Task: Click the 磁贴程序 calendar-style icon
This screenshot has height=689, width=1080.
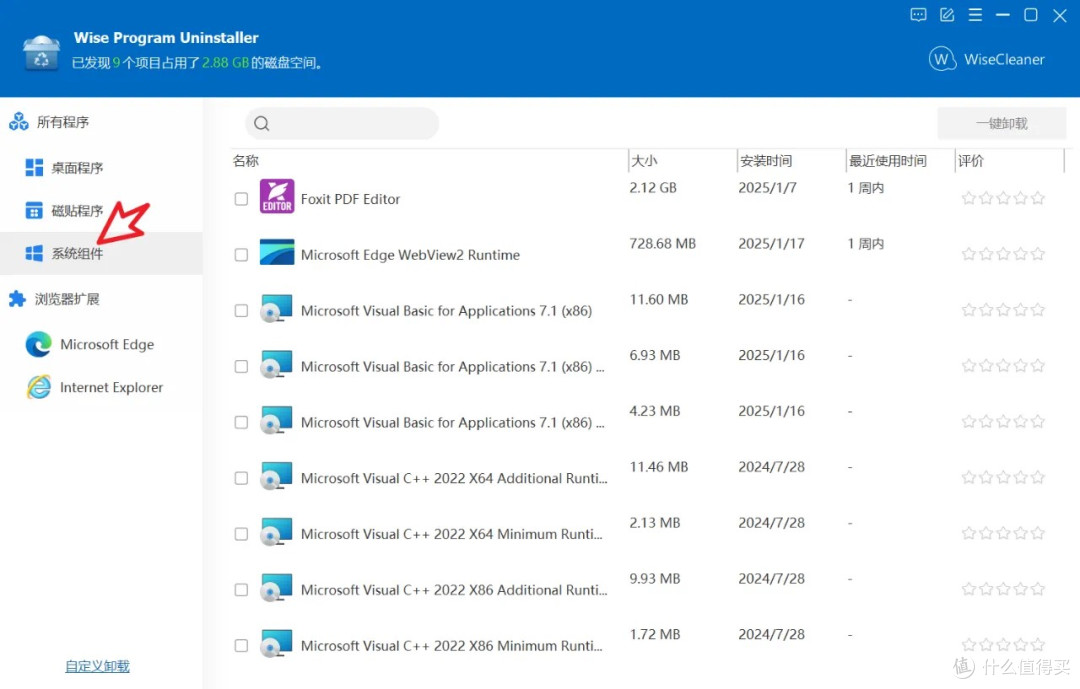Action: pyautogui.click(x=34, y=211)
